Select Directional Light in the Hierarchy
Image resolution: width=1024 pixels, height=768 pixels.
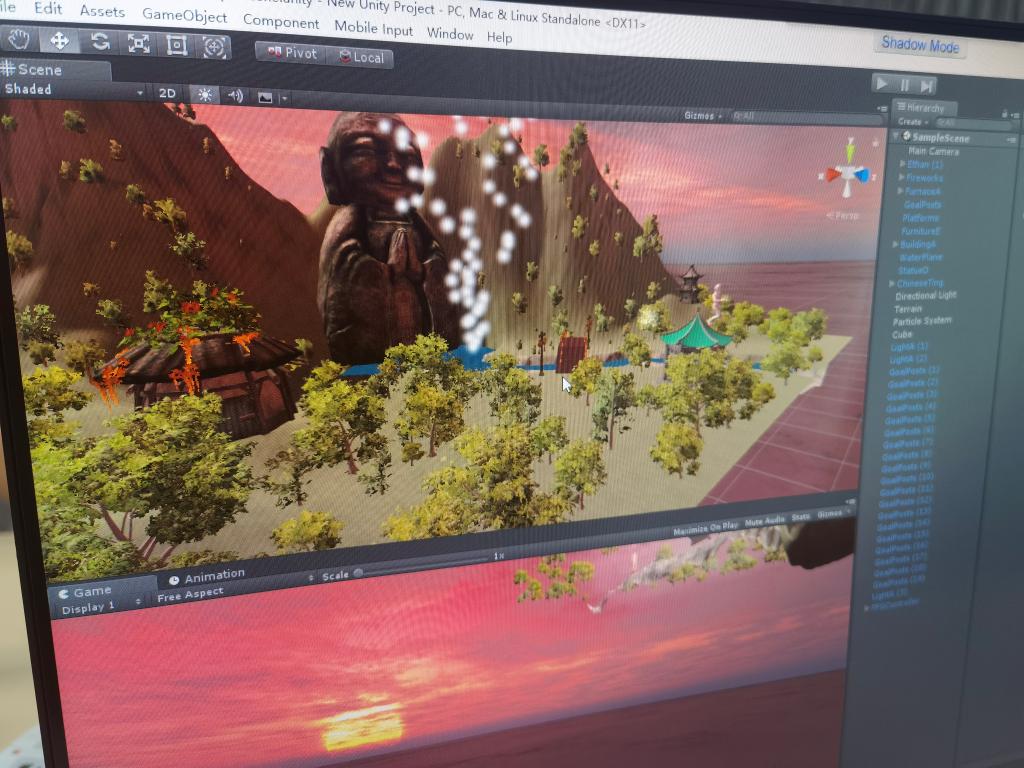925,296
